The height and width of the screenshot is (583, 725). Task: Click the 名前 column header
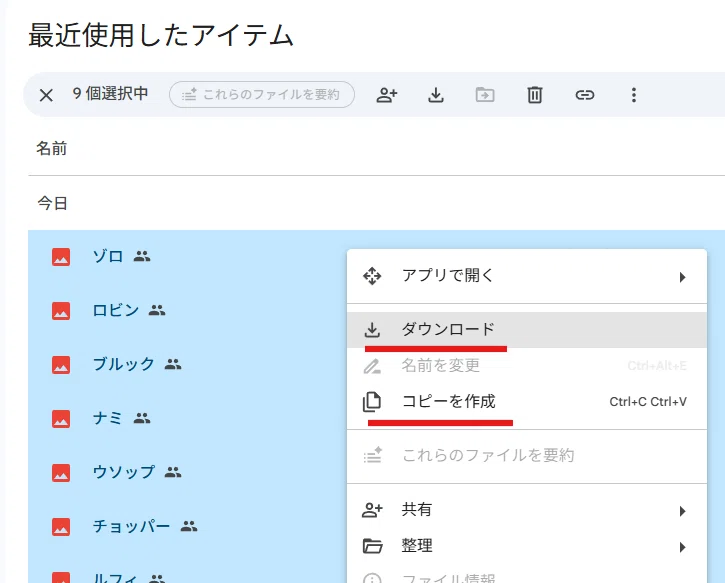pyautogui.click(x=52, y=148)
